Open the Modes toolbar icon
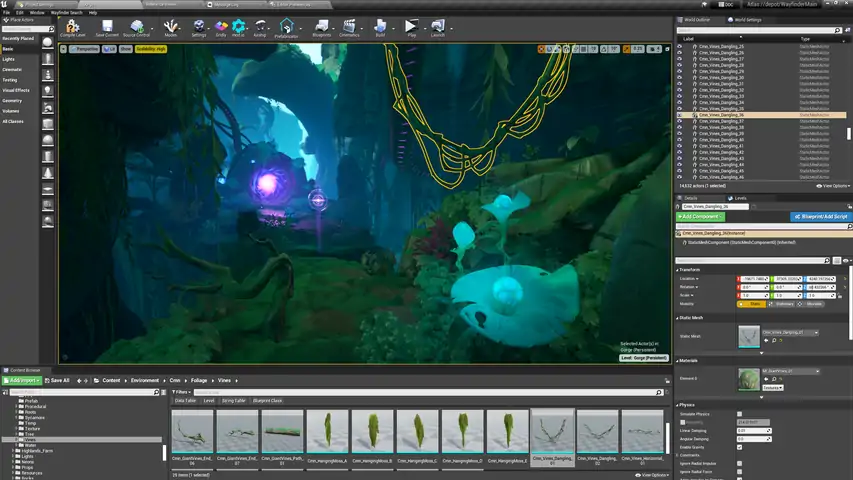This screenshot has height=480, width=853. point(171,27)
